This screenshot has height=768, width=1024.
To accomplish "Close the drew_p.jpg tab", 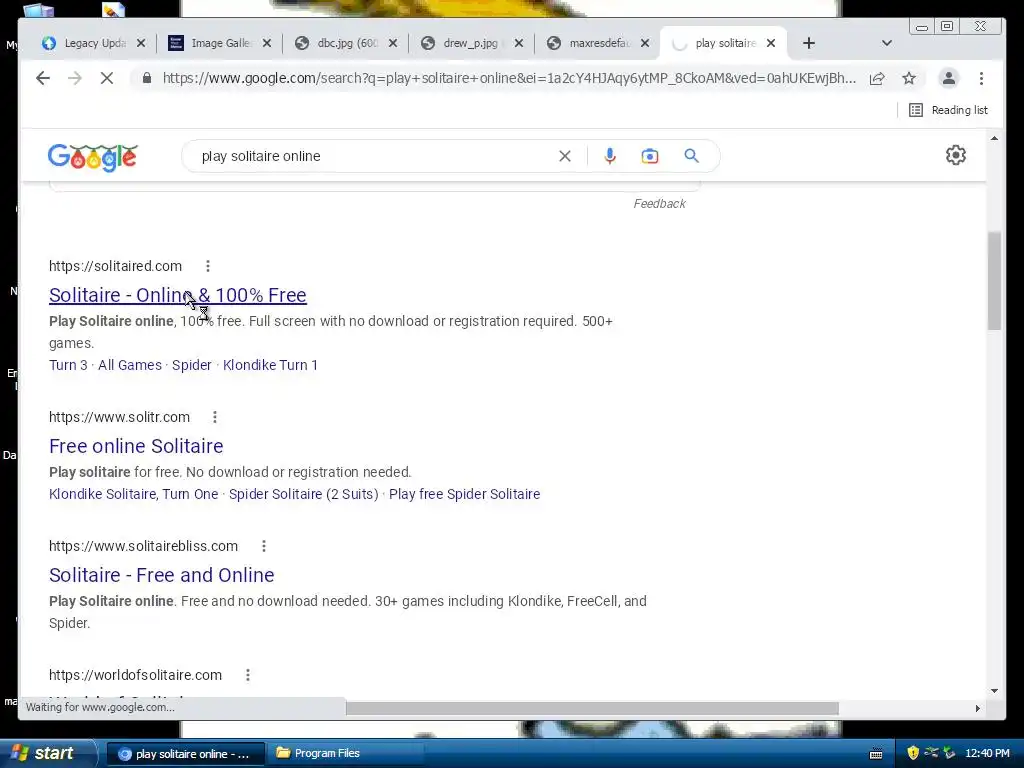I will [519, 43].
